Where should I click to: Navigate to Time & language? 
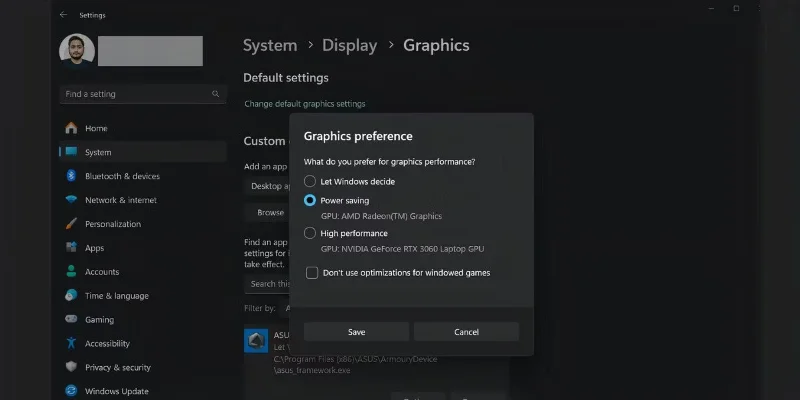click(117, 296)
